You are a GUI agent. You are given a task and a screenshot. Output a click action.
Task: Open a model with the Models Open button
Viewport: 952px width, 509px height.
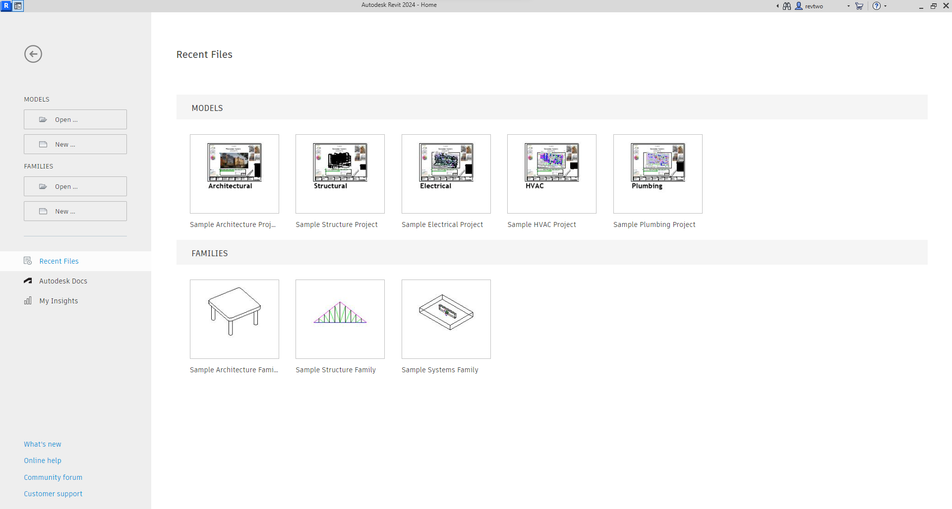[75, 120]
